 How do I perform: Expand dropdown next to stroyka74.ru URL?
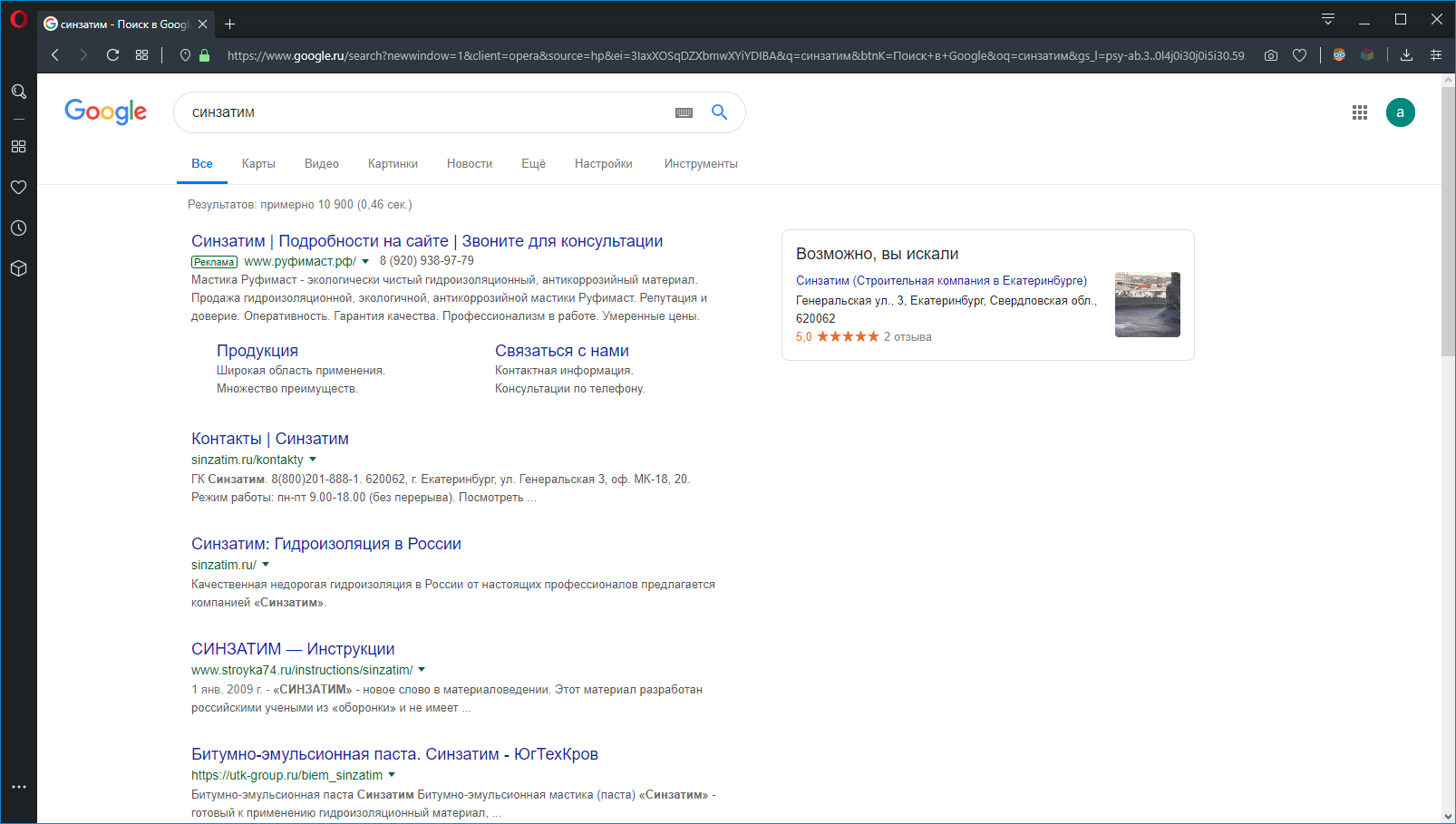pyautogui.click(x=422, y=670)
